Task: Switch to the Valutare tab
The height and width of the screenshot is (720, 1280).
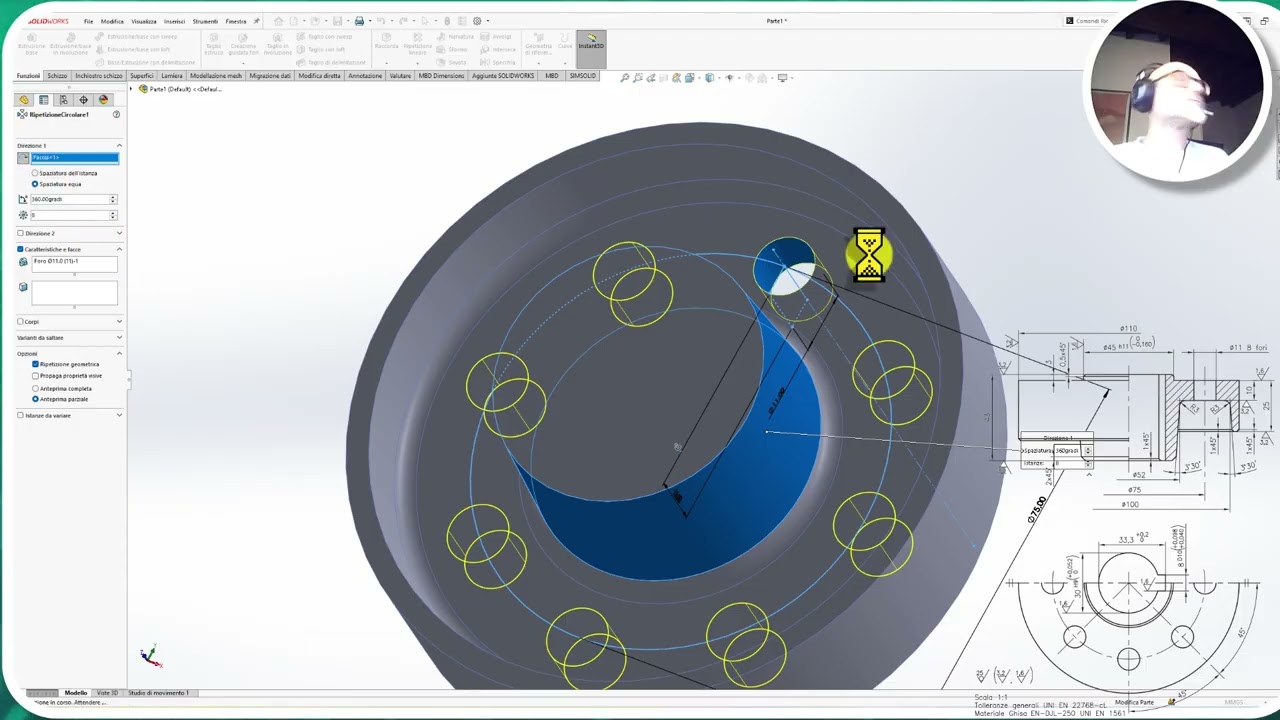Action: coord(400,76)
